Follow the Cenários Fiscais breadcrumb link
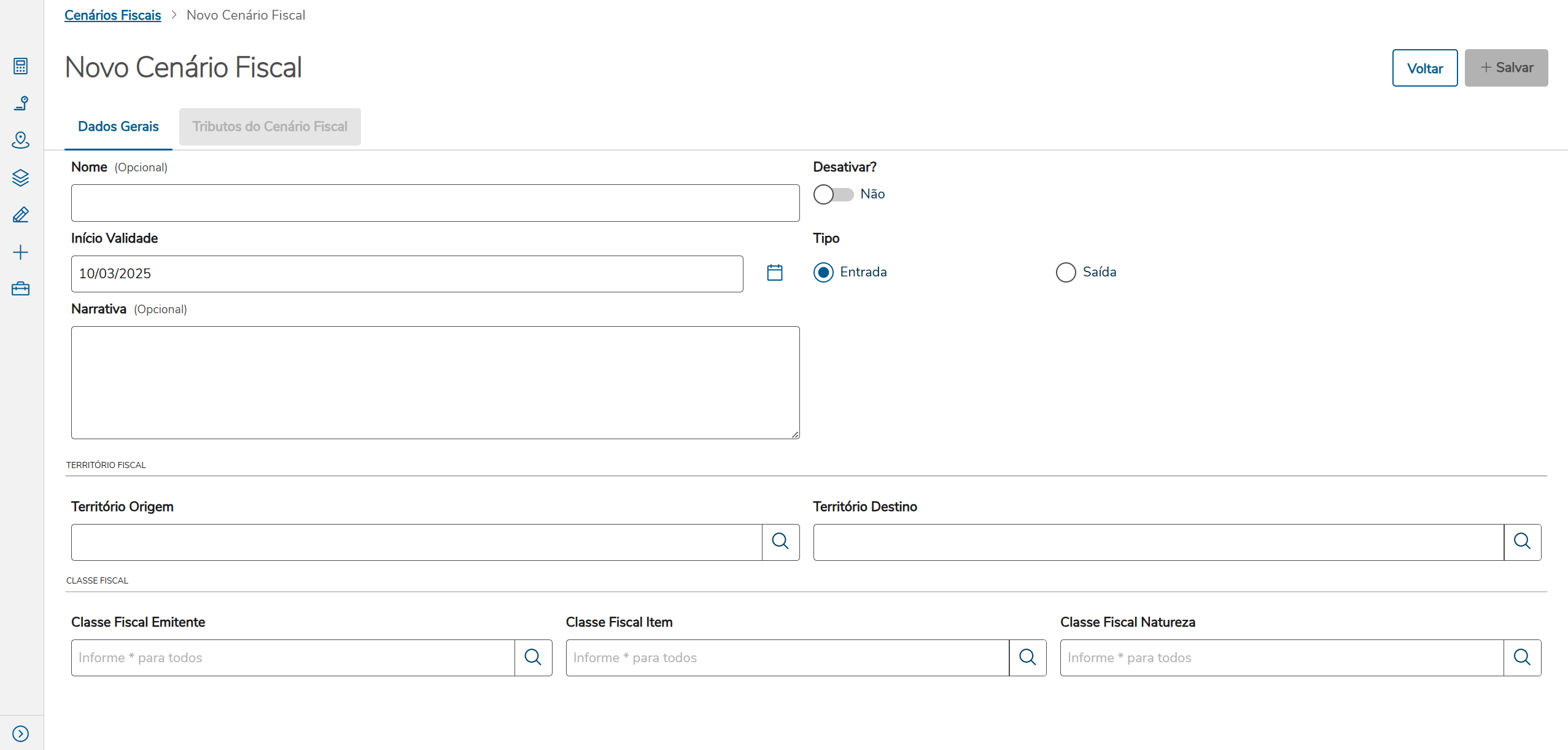 click(112, 15)
